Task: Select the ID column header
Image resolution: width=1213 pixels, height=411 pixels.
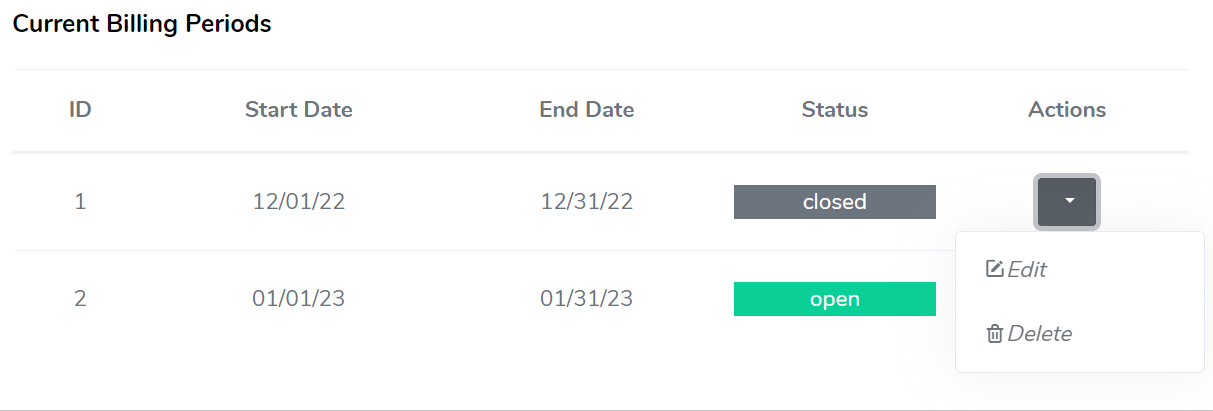Action: tap(80, 110)
